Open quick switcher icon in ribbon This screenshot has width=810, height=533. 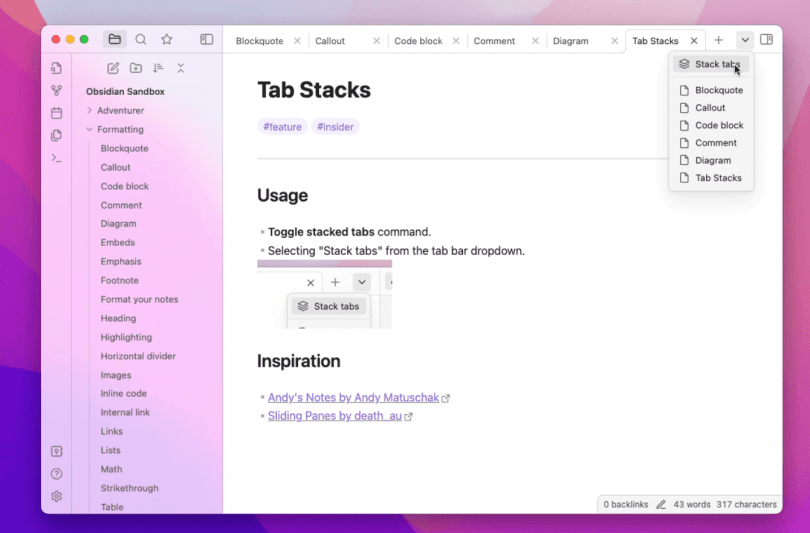click(x=57, y=68)
